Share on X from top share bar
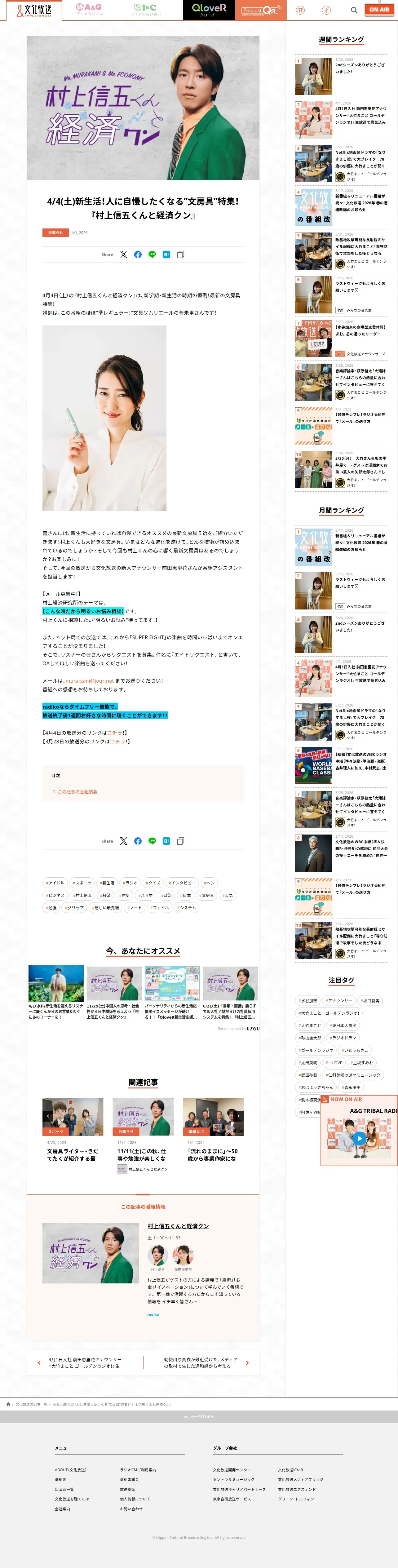 (124, 255)
